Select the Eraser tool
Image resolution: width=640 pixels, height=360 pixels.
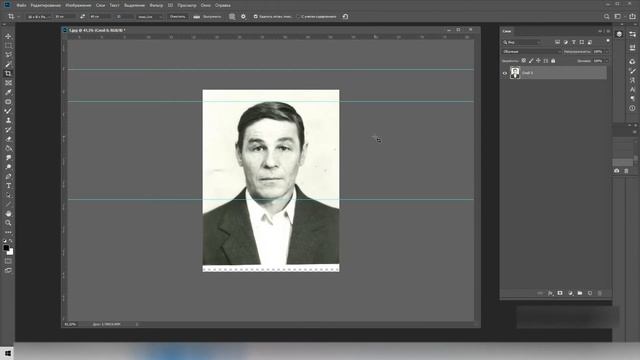[x=8, y=139]
